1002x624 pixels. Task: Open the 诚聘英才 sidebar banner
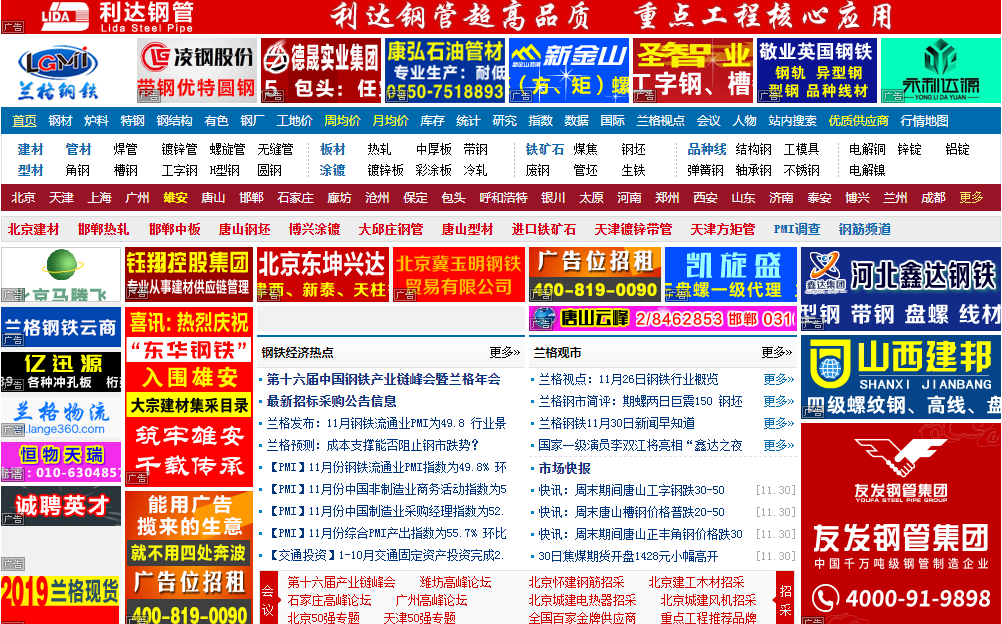coord(61,506)
